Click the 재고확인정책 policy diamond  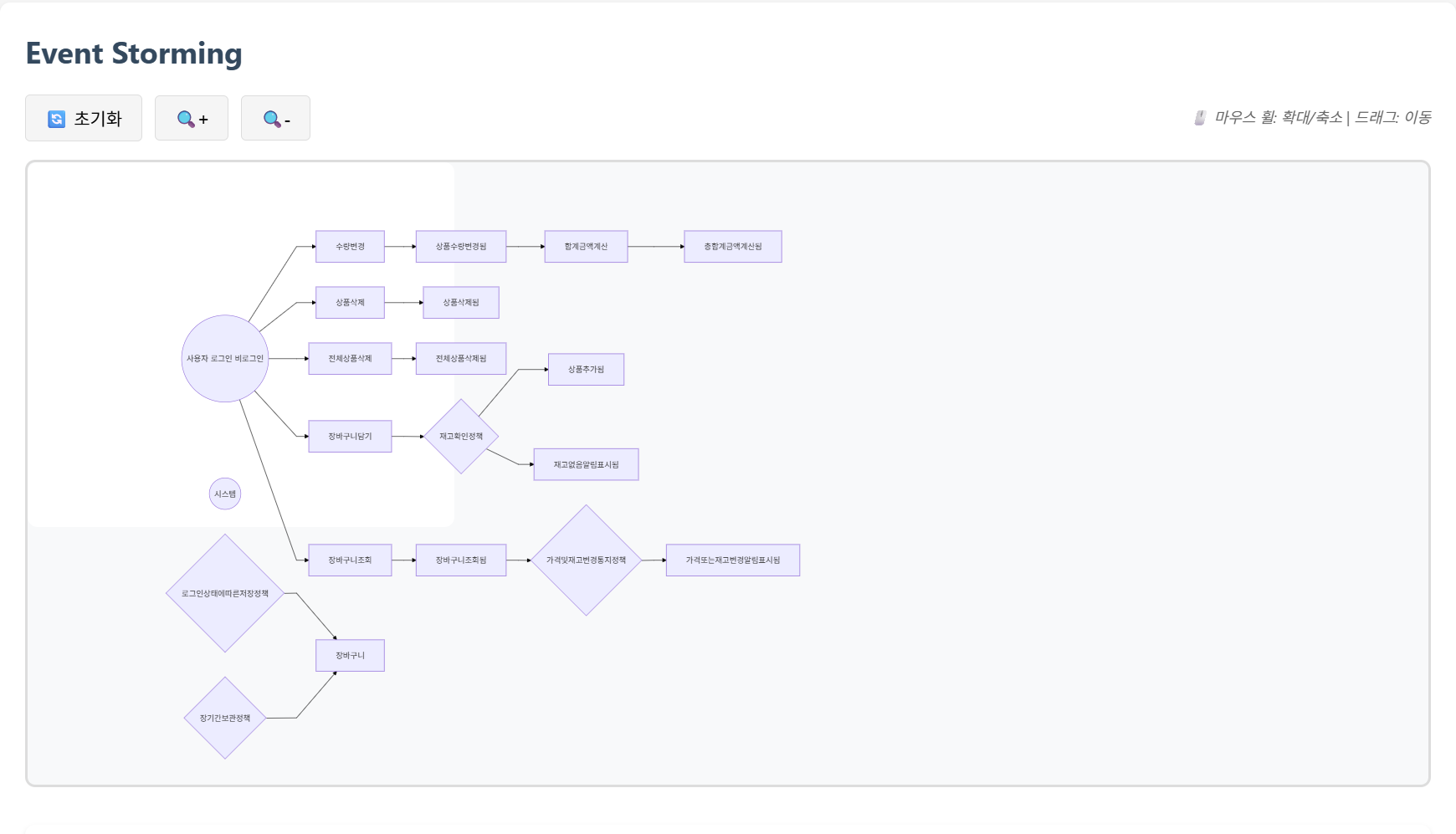click(461, 436)
